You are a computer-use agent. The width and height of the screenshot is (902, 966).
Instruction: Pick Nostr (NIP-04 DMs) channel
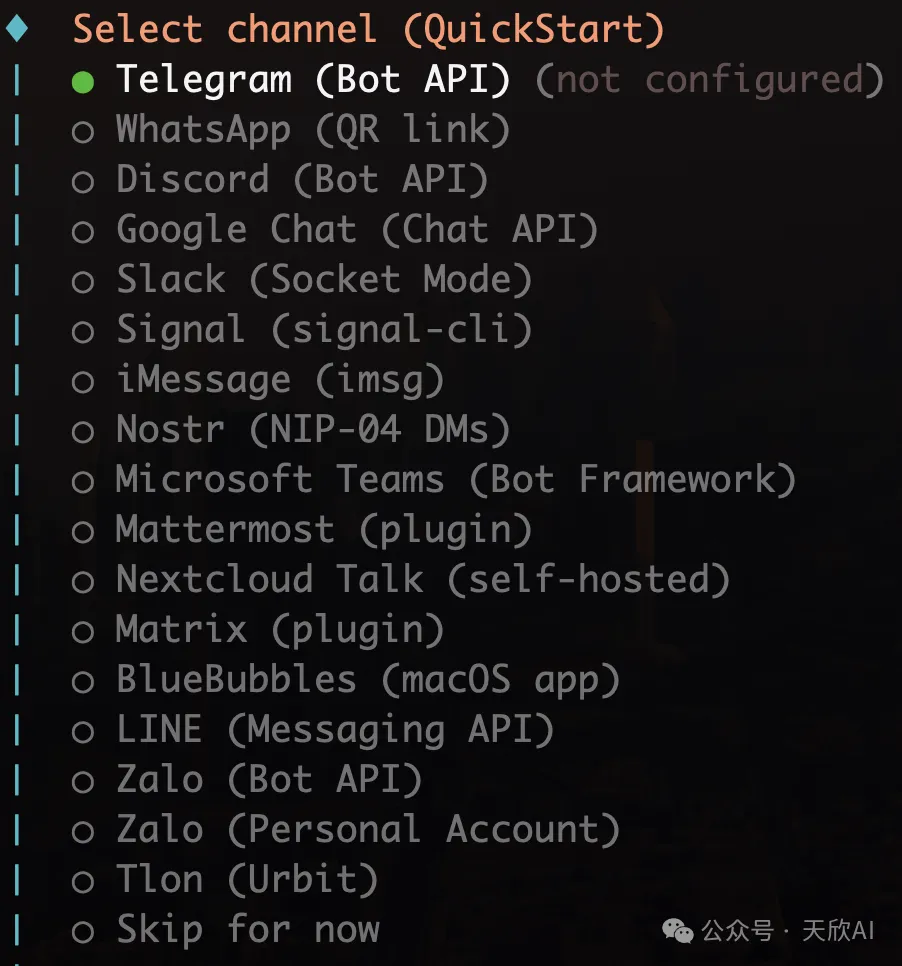pyautogui.click(x=312, y=430)
